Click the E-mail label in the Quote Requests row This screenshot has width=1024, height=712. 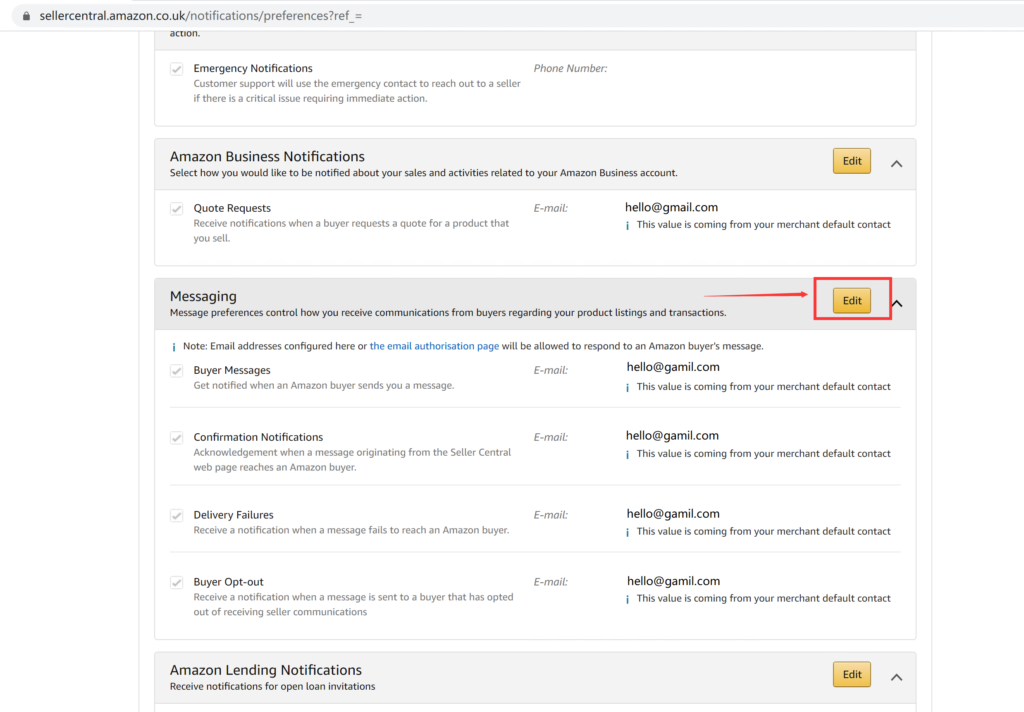tap(551, 208)
